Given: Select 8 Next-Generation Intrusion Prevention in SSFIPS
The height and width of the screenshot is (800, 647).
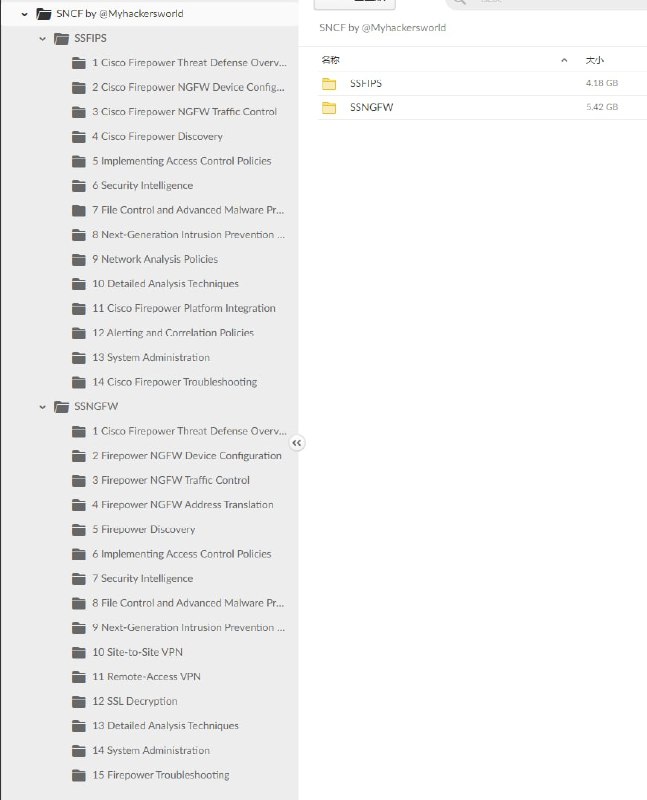Looking at the screenshot, I should tap(188, 234).
